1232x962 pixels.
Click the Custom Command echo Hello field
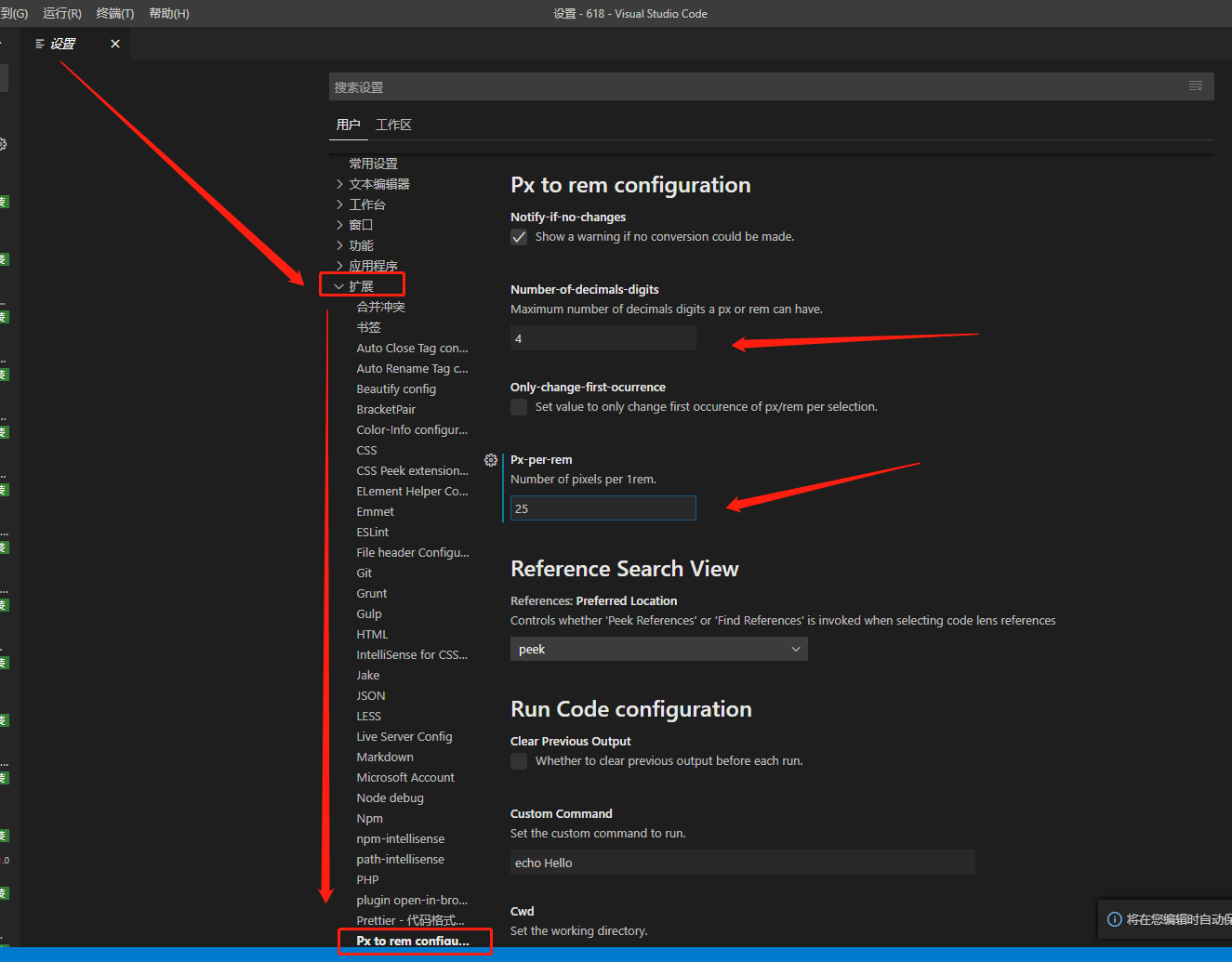743,863
